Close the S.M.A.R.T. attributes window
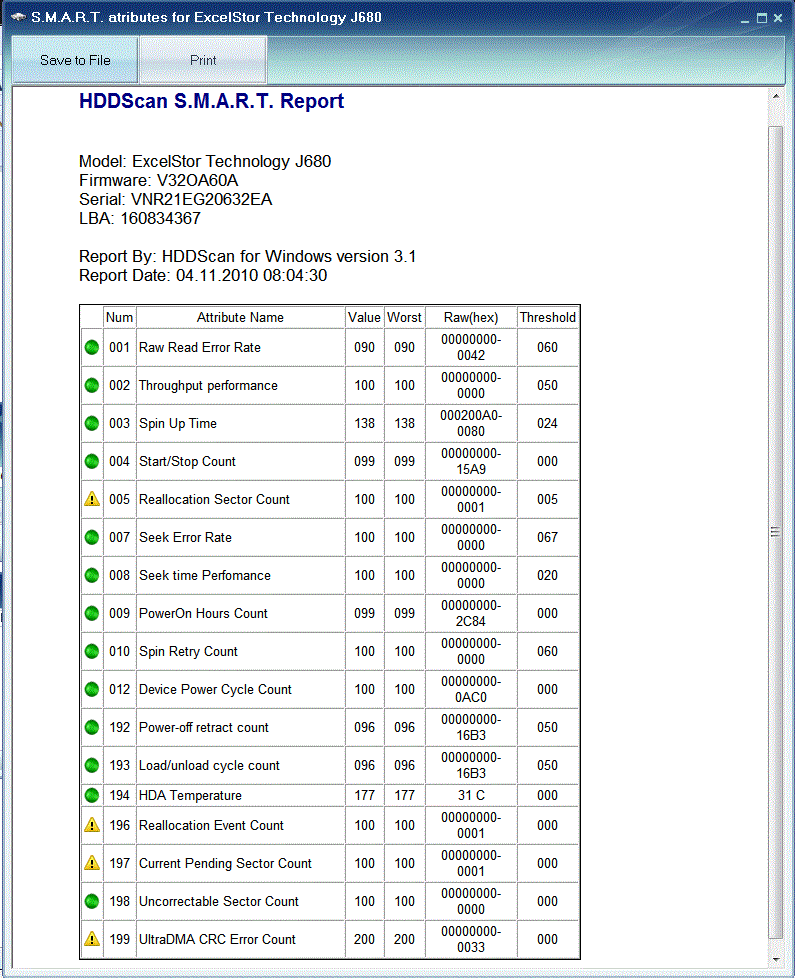The image size is (795, 978). [x=778, y=18]
